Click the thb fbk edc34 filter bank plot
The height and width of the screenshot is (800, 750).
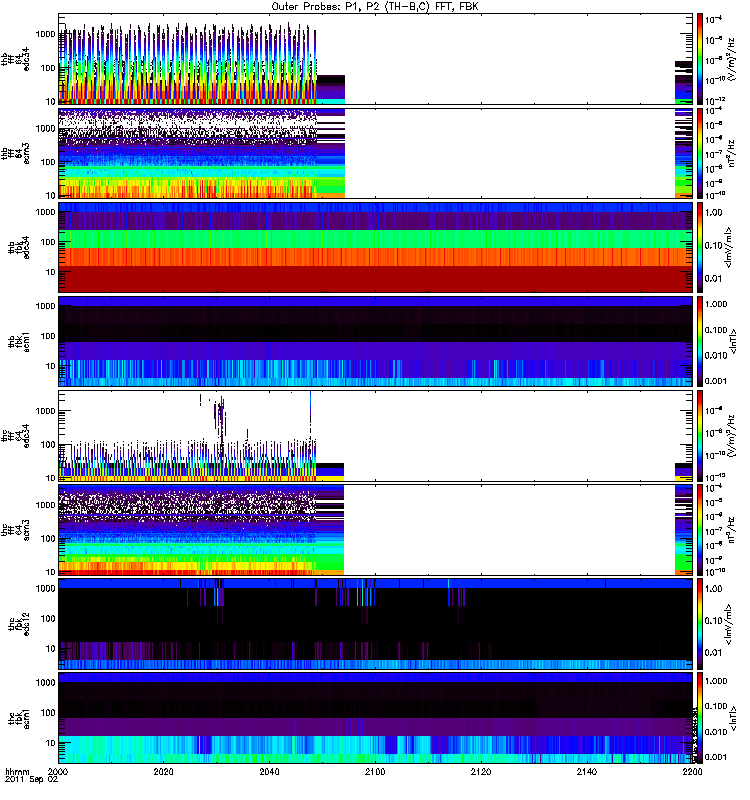376,247
